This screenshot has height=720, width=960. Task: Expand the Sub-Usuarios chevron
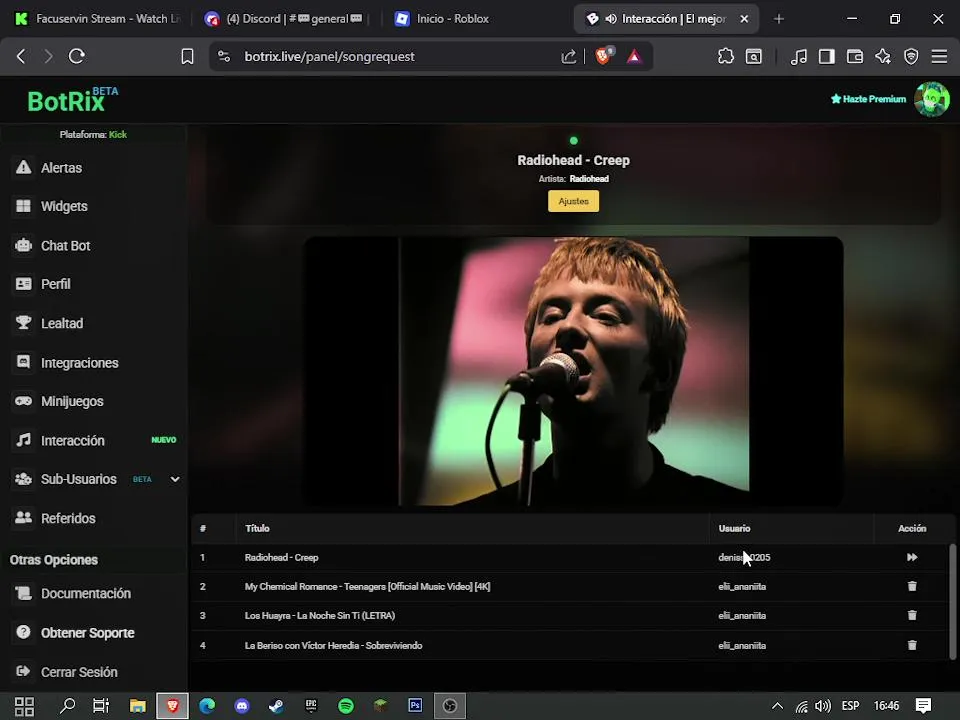pyautogui.click(x=175, y=479)
